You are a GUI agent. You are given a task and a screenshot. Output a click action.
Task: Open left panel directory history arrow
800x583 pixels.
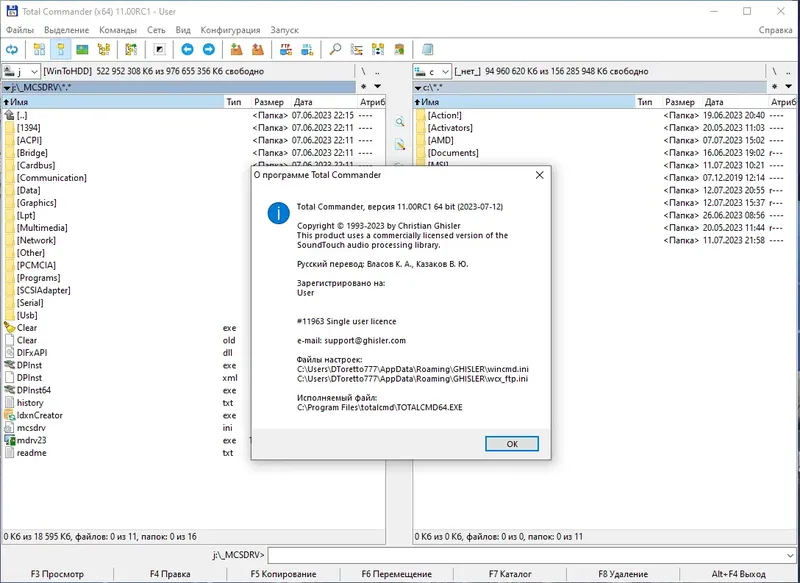378,87
